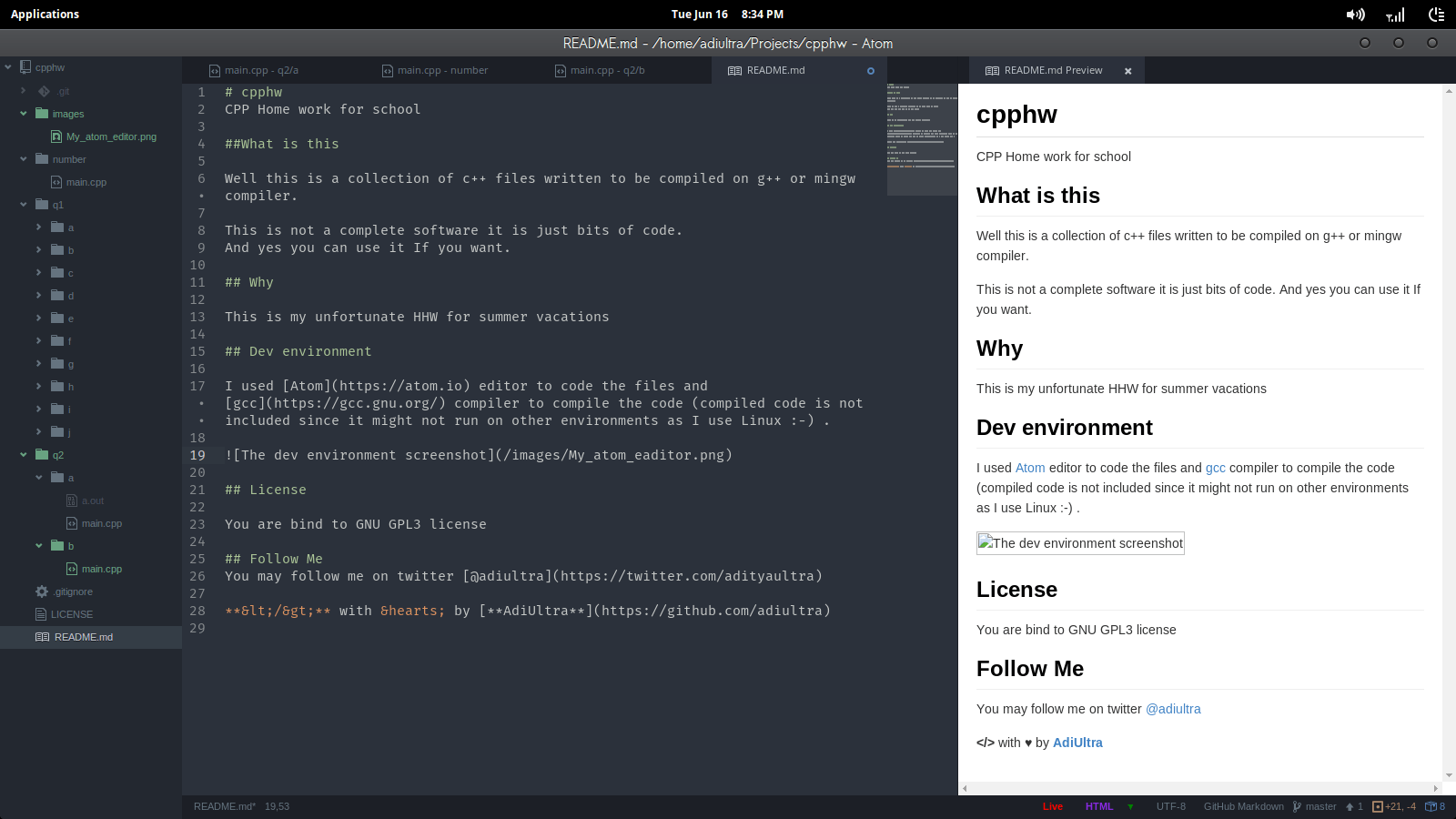The height and width of the screenshot is (819, 1456).
Task: Open the GitHub Markdown grammar selector
Action: coord(1244,806)
